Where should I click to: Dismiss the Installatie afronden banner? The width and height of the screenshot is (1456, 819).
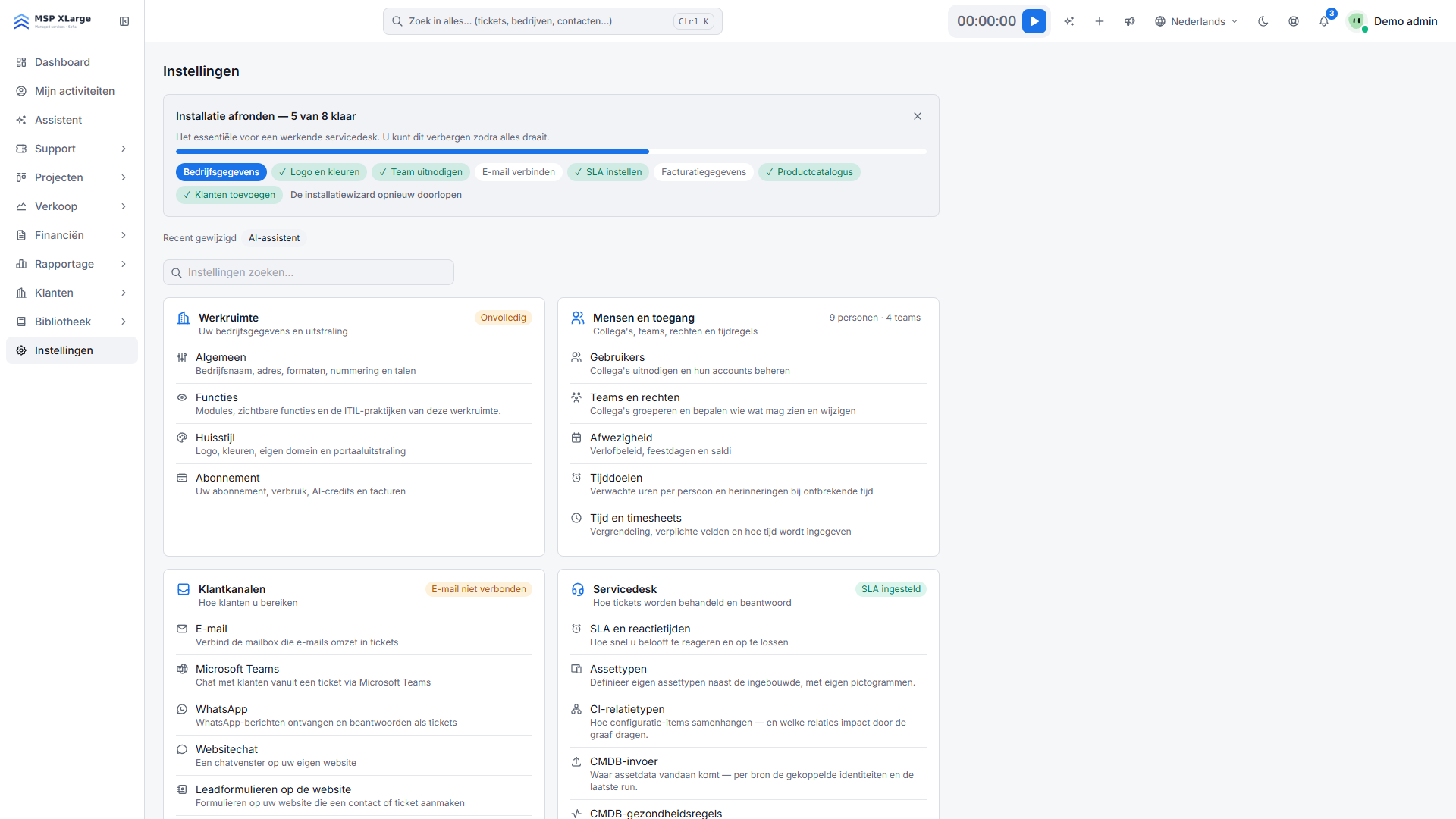click(918, 116)
